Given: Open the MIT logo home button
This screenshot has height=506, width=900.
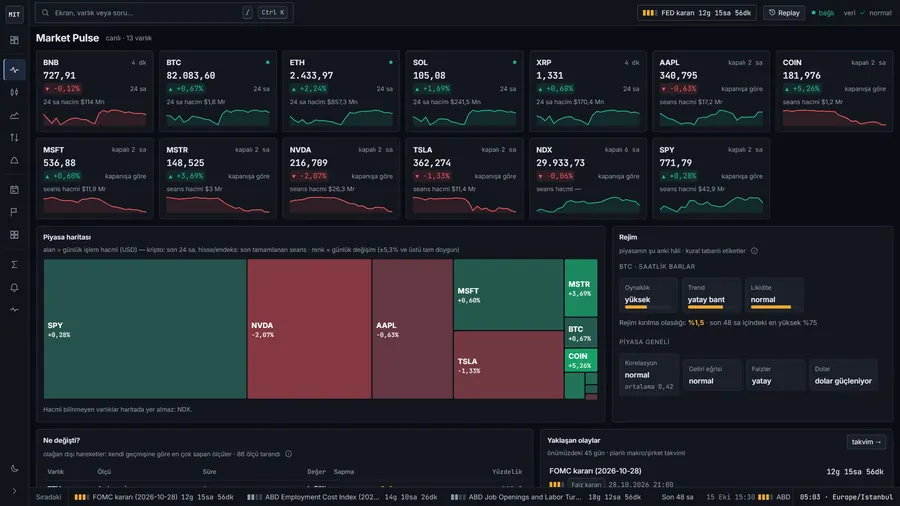Looking at the screenshot, I should tap(14, 14).
